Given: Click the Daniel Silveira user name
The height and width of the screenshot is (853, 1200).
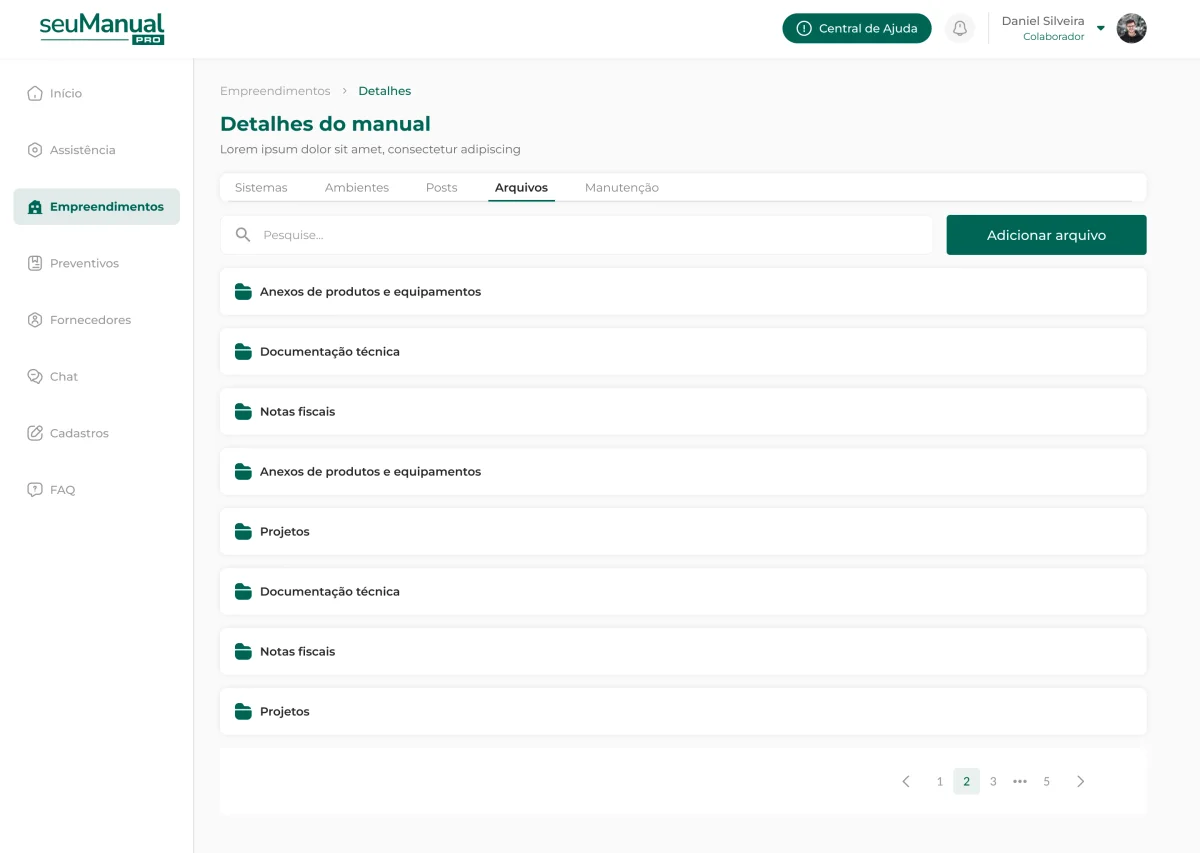Looking at the screenshot, I should [x=1043, y=21].
